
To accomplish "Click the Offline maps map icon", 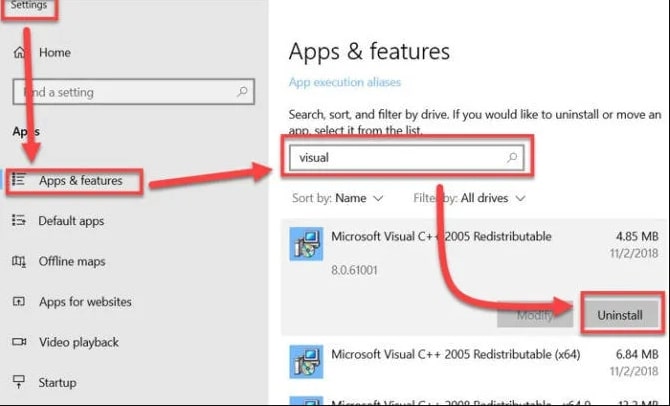I will point(19,261).
